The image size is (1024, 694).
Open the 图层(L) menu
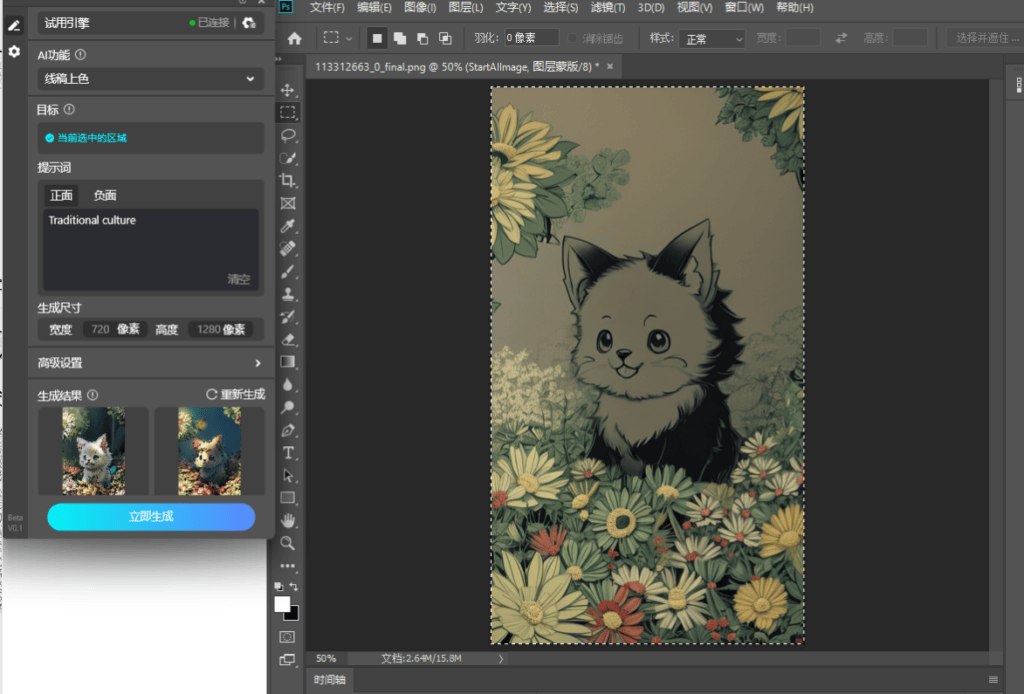466,8
